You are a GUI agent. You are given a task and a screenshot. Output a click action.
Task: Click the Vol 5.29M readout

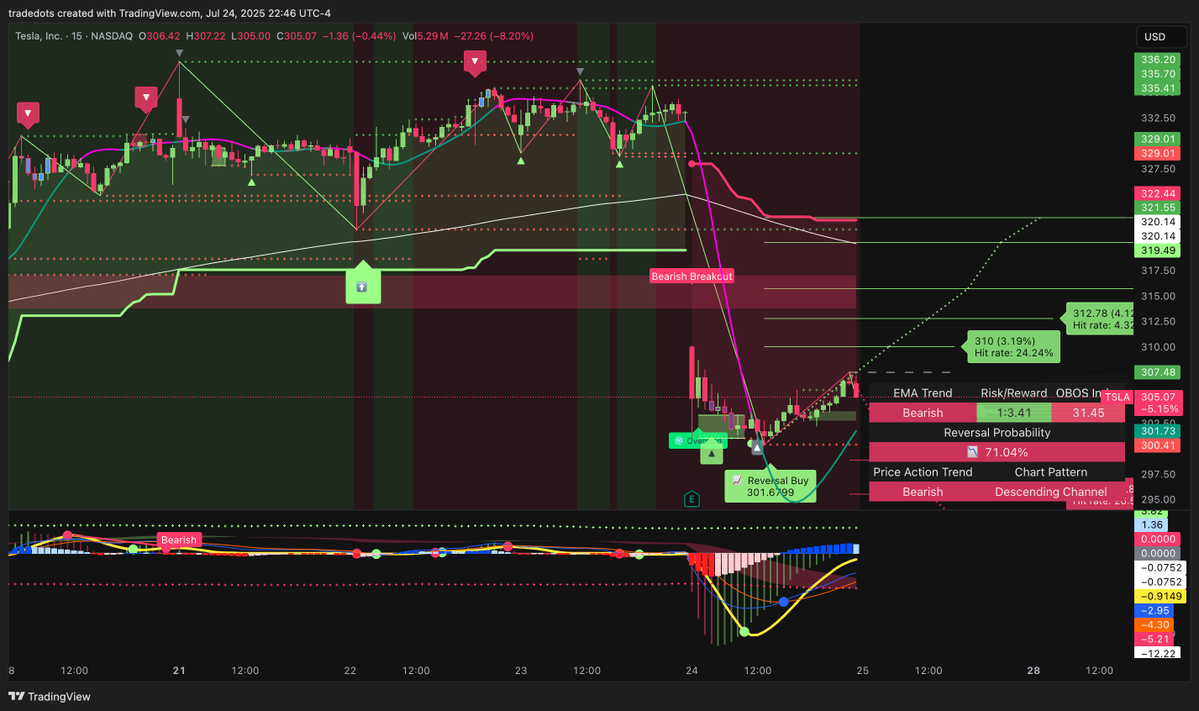(425, 36)
